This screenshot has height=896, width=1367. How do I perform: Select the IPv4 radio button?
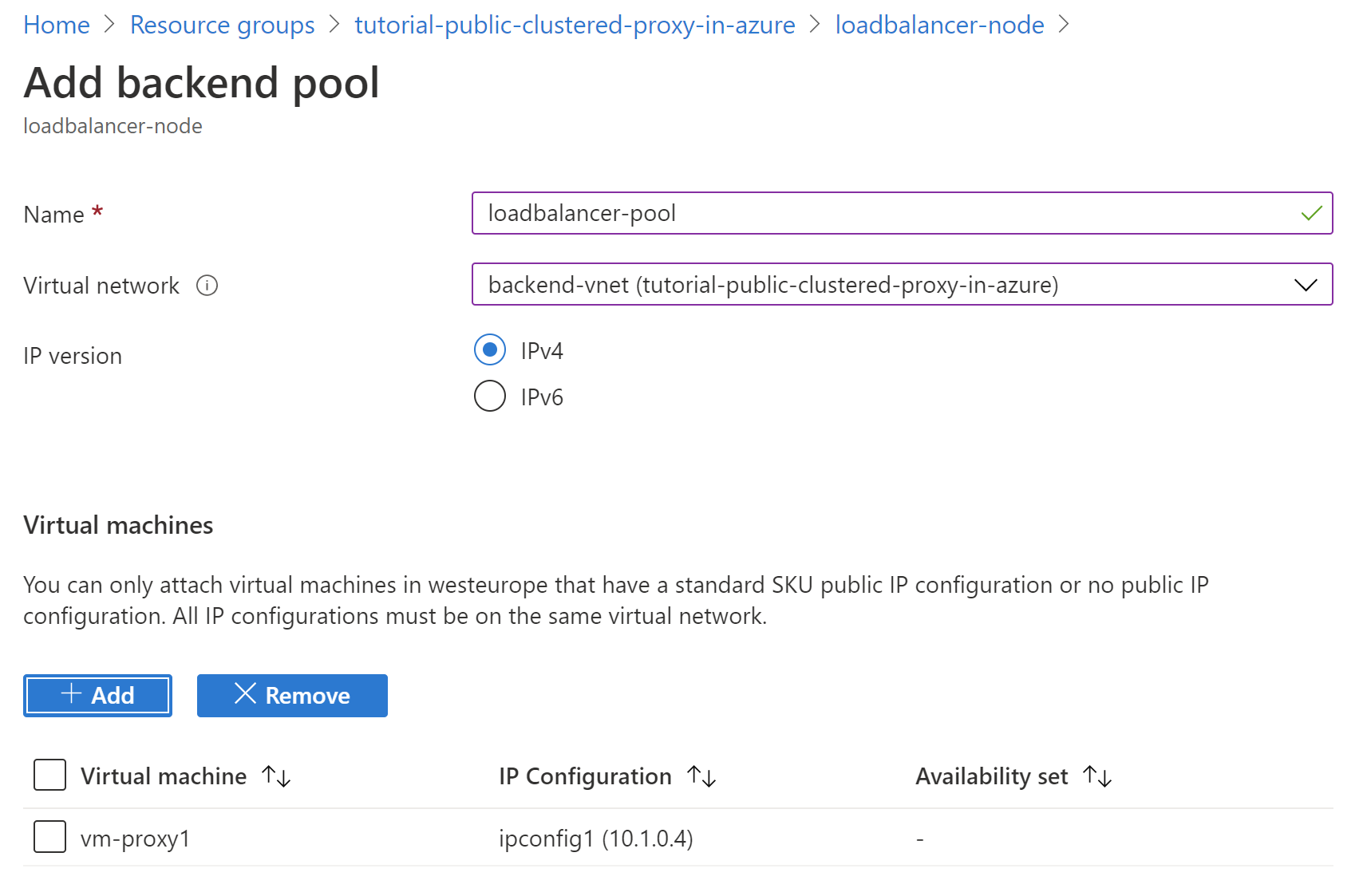click(490, 349)
